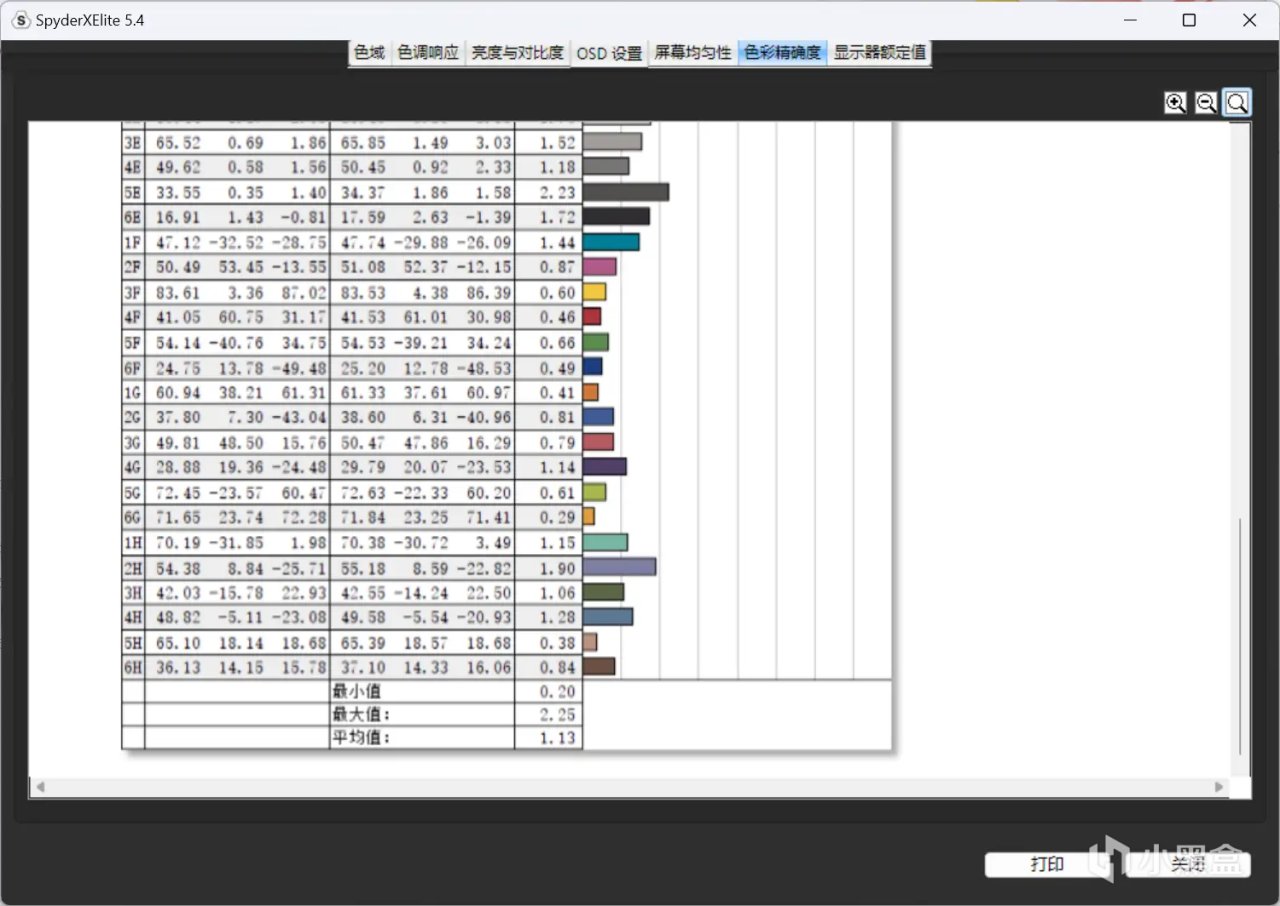Click the dark blue color bar for row 6F
The height and width of the screenshot is (906, 1280).
pyautogui.click(x=593, y=367)
